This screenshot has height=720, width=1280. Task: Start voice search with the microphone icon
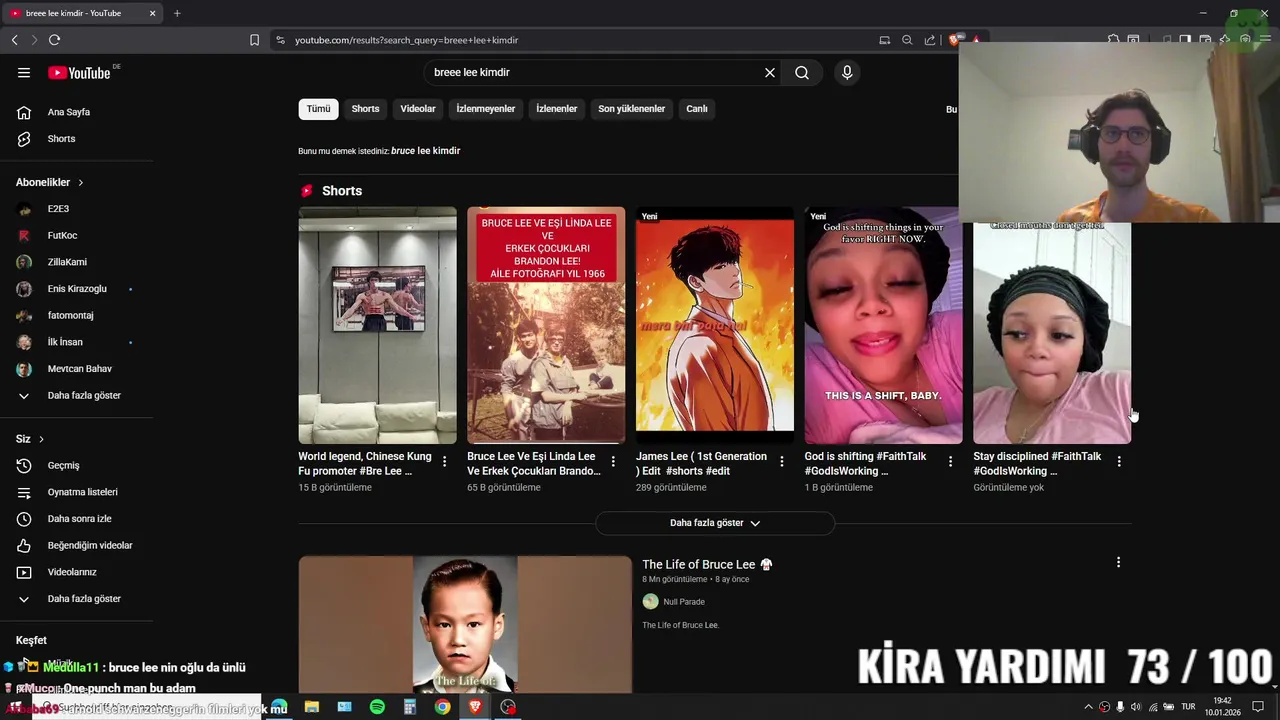click(847, 72)
